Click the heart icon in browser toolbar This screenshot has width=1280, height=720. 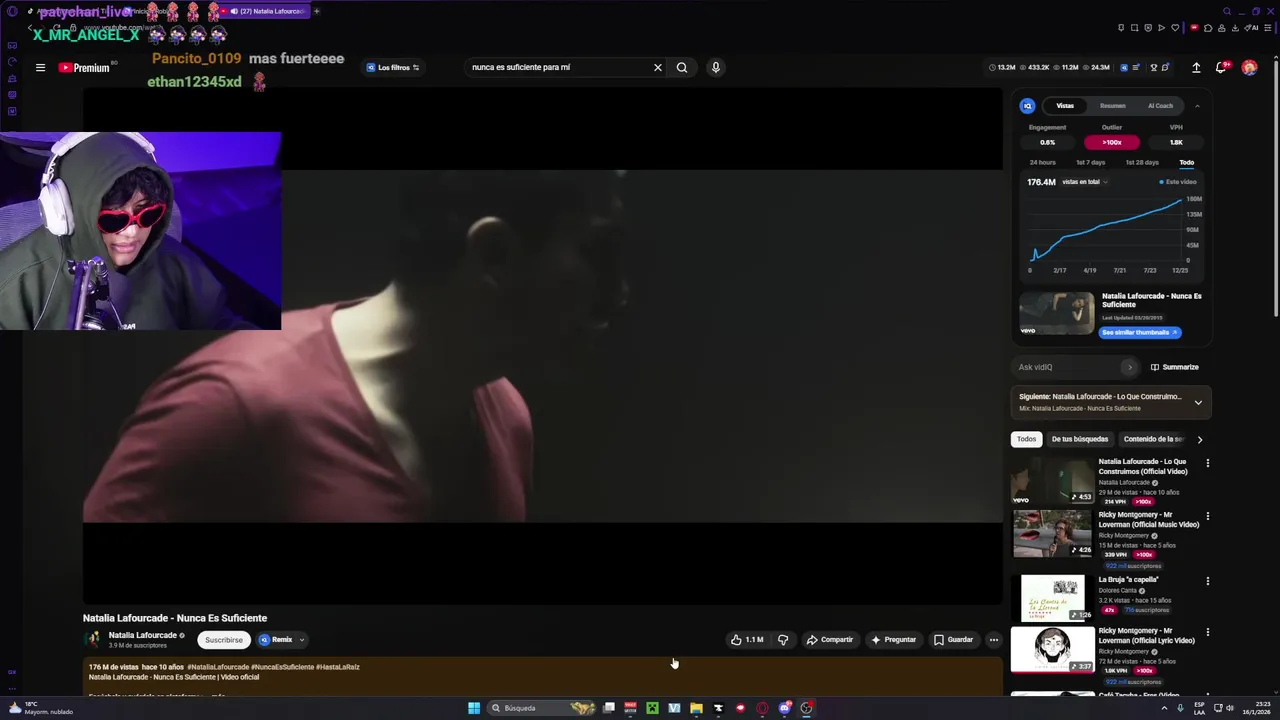pos(1176,28)
